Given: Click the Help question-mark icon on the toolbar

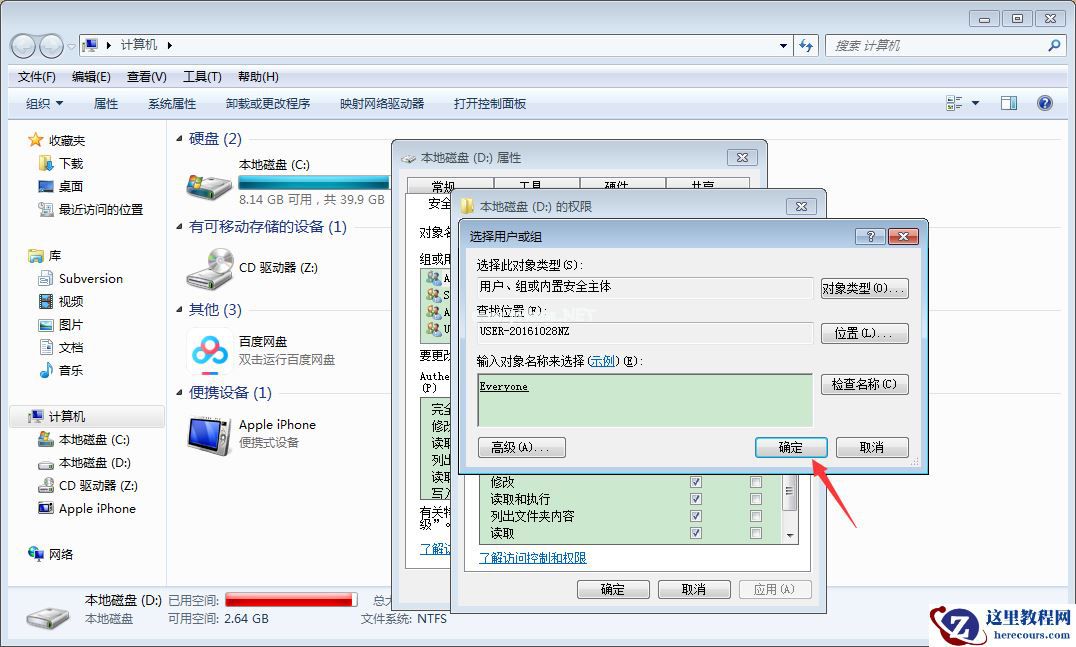Looking at the screenshot, I should click(x=1045, y=102).
